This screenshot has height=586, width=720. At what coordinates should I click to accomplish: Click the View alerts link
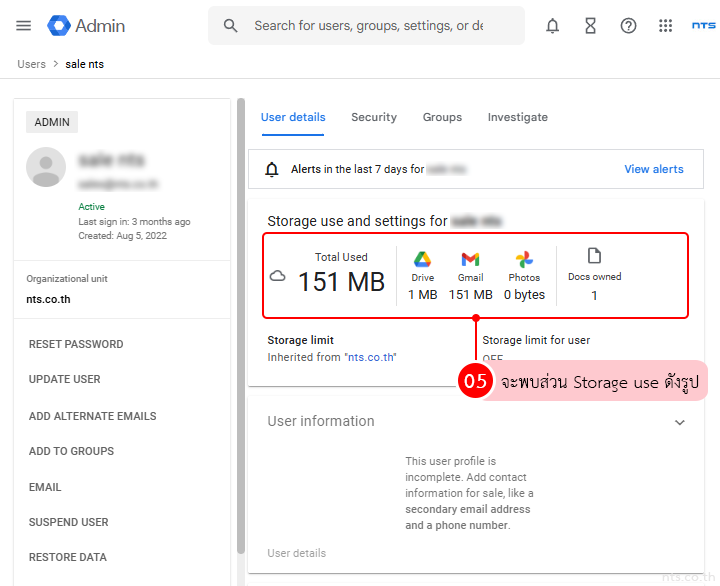coord(653,169)
